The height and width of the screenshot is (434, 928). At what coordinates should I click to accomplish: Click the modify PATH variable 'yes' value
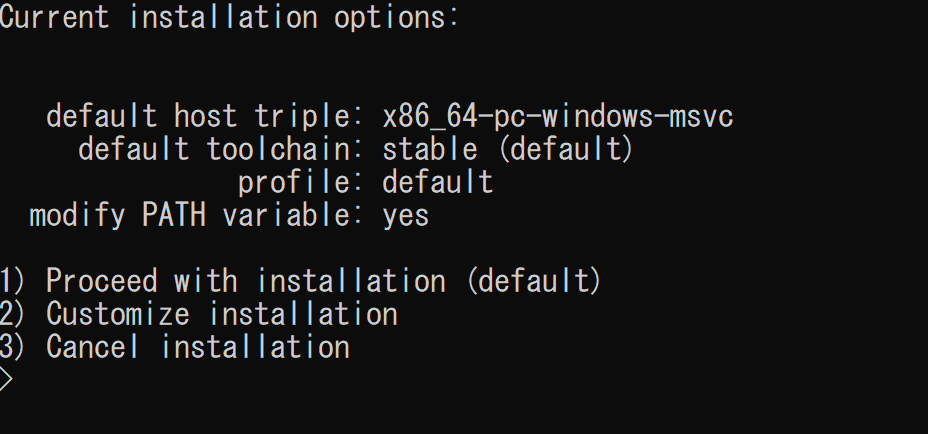click(406, 216)
